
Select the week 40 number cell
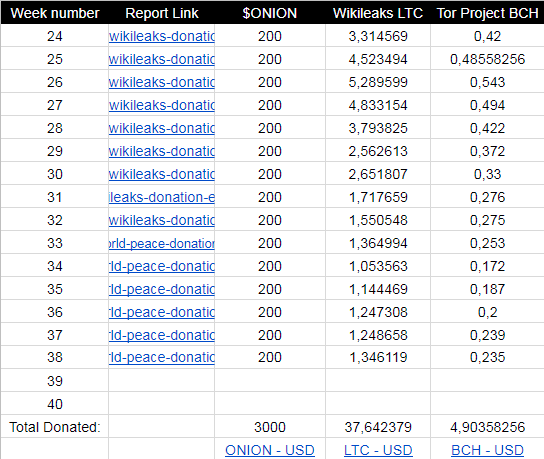tap(55, 404)
